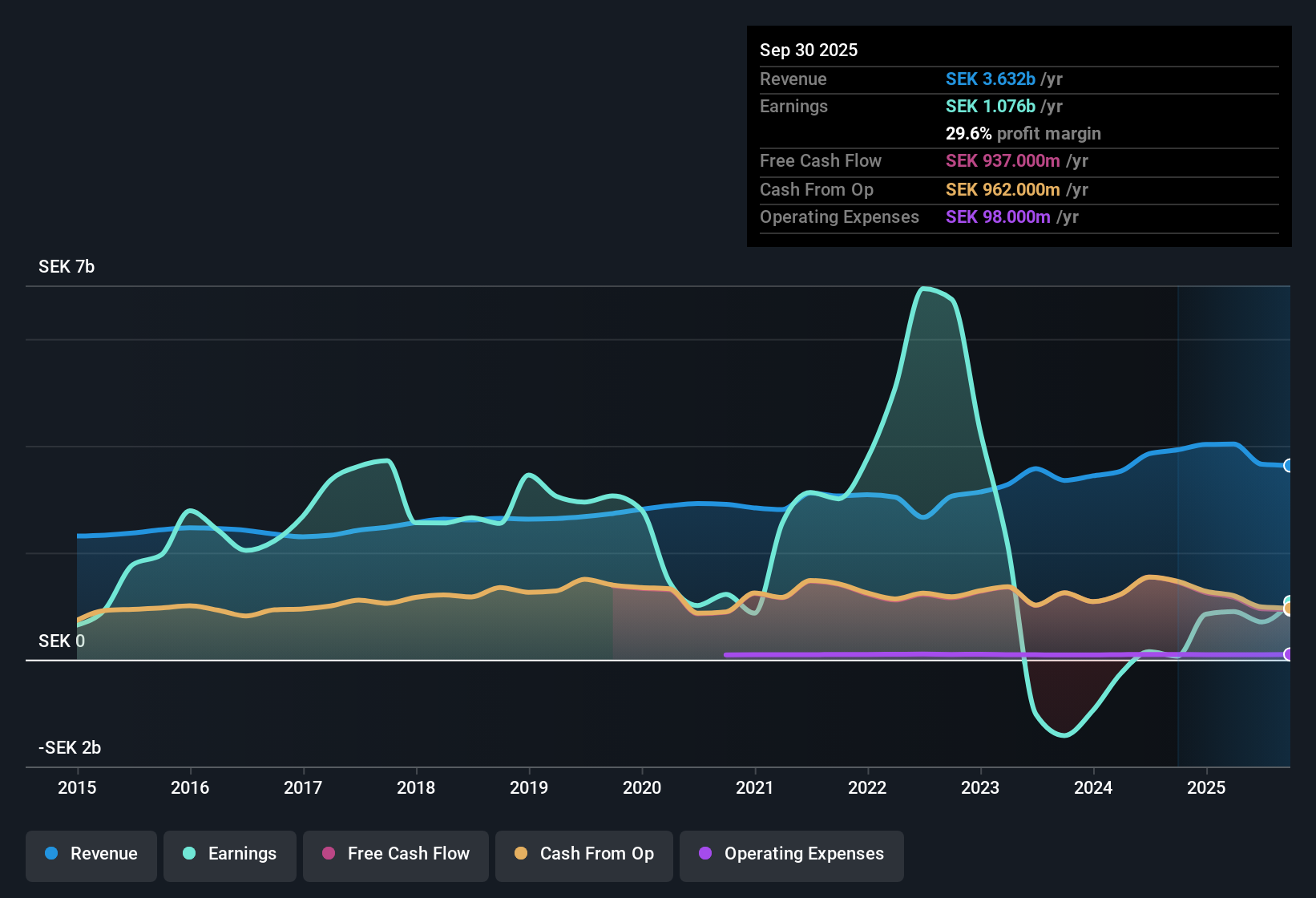Click the purple Operating Expenses endpoint marker
Screen dimensions: 1316x898
(x=1288, y=654)
